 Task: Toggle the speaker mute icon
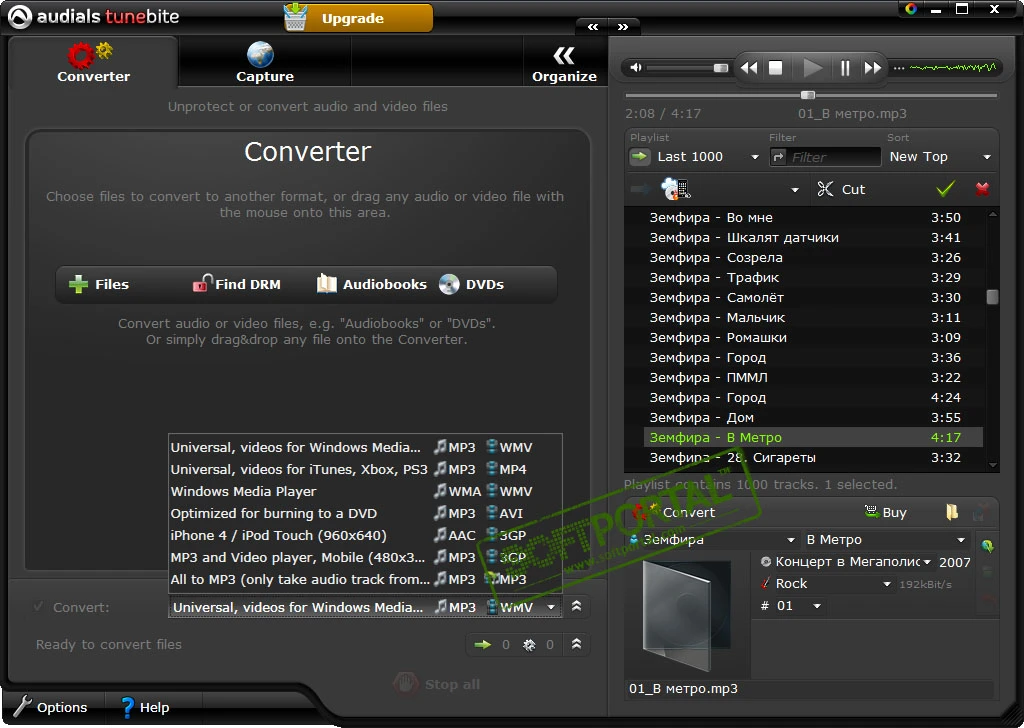tap(634, 68)
